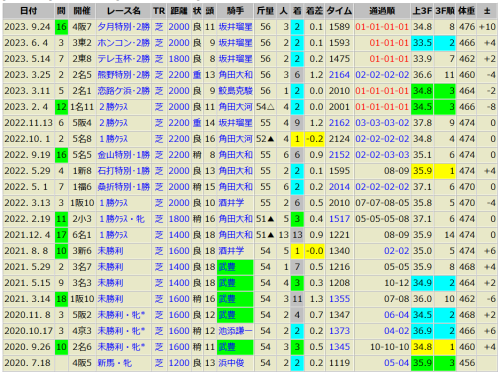The image size is (500, 374).
Task: Open the 熊野特別·2勝 race result
Action: click(x=124, y=75)
